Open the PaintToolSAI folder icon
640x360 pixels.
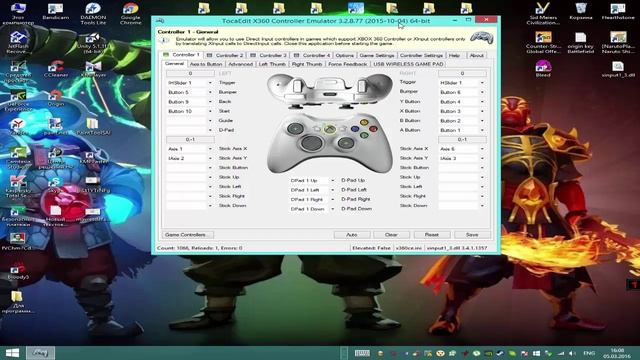93,127
